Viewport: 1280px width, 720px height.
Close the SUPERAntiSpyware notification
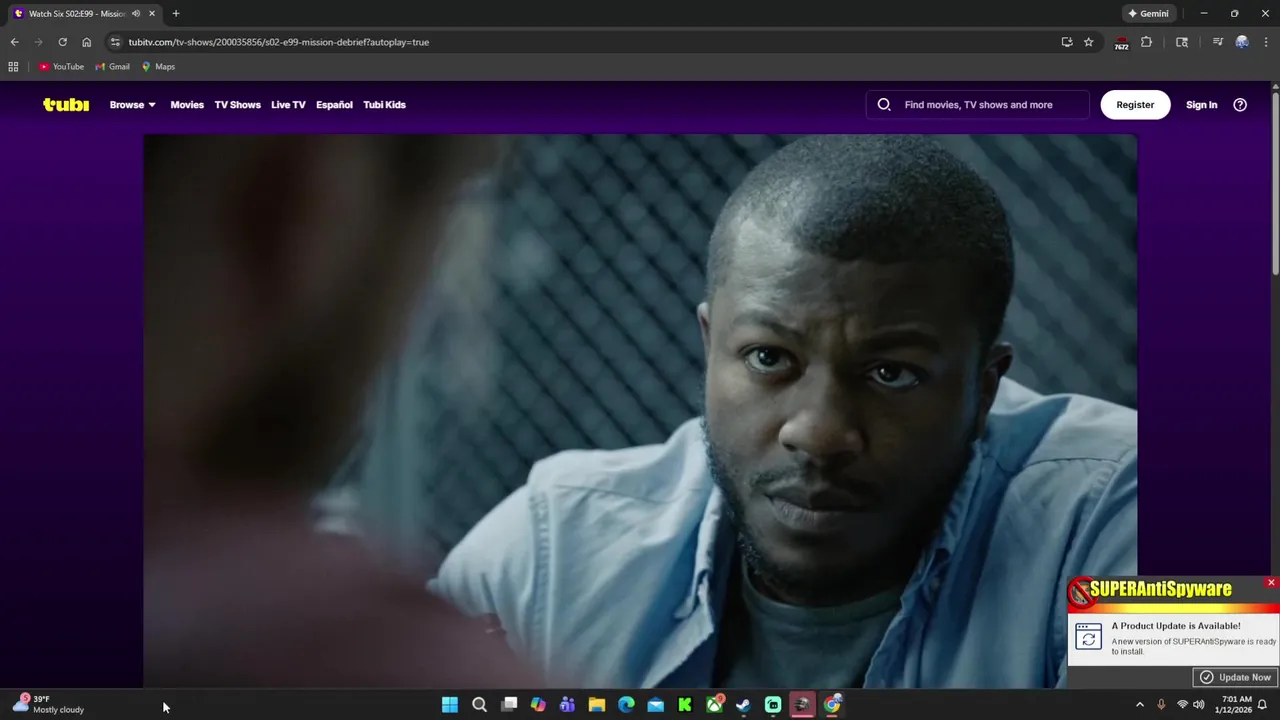point(1271,582)
